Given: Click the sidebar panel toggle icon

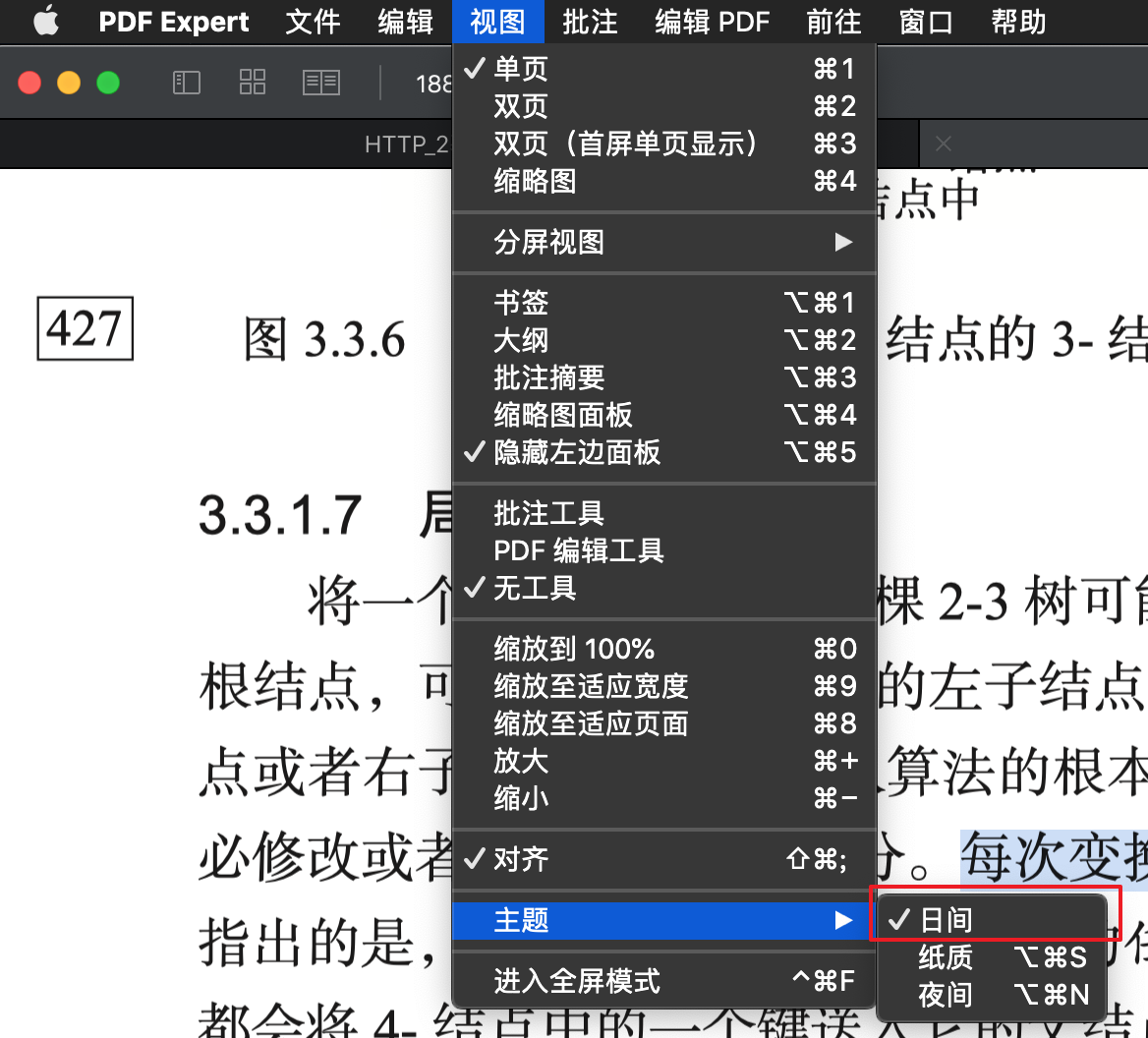Looking at the screenshot, I should [x=187, y=83].
